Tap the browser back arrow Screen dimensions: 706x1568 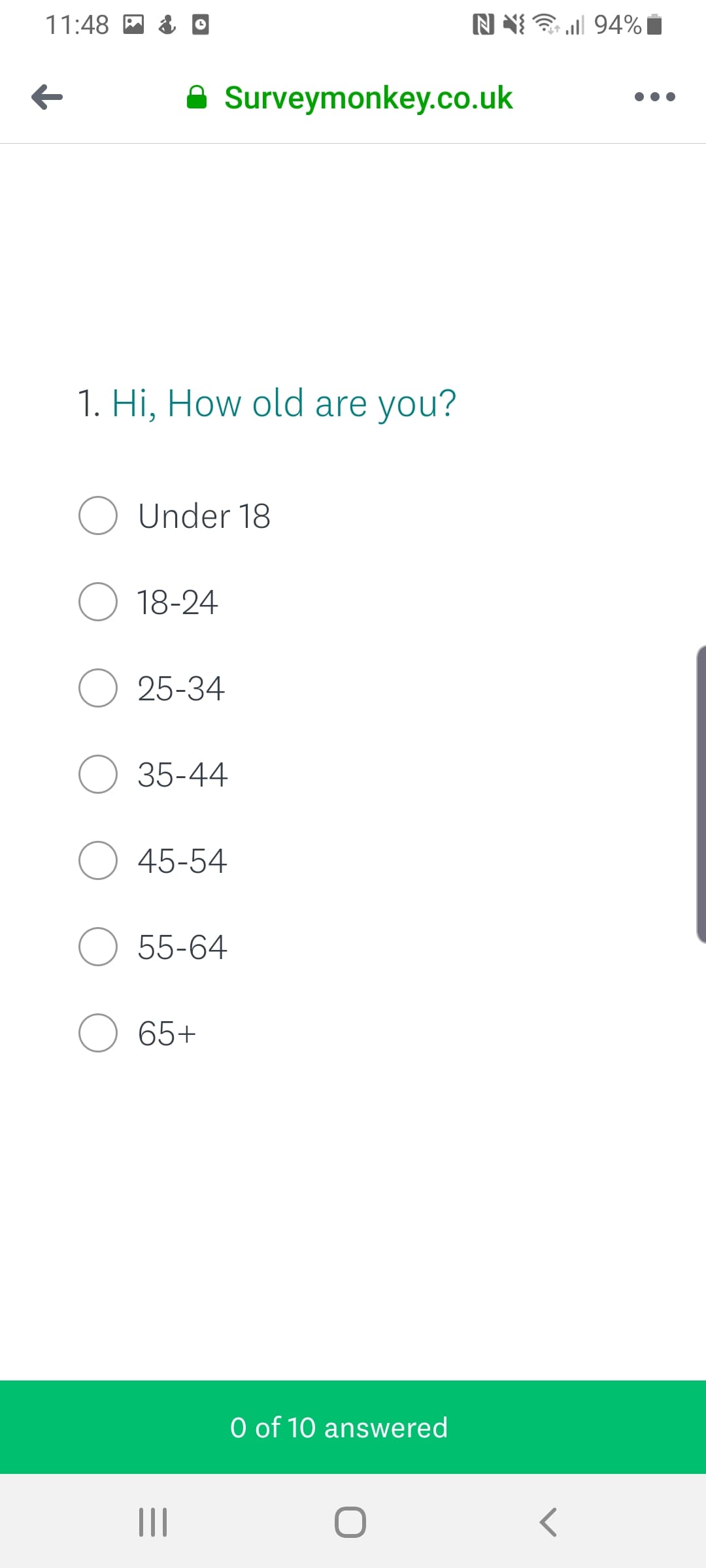(47, 97)
